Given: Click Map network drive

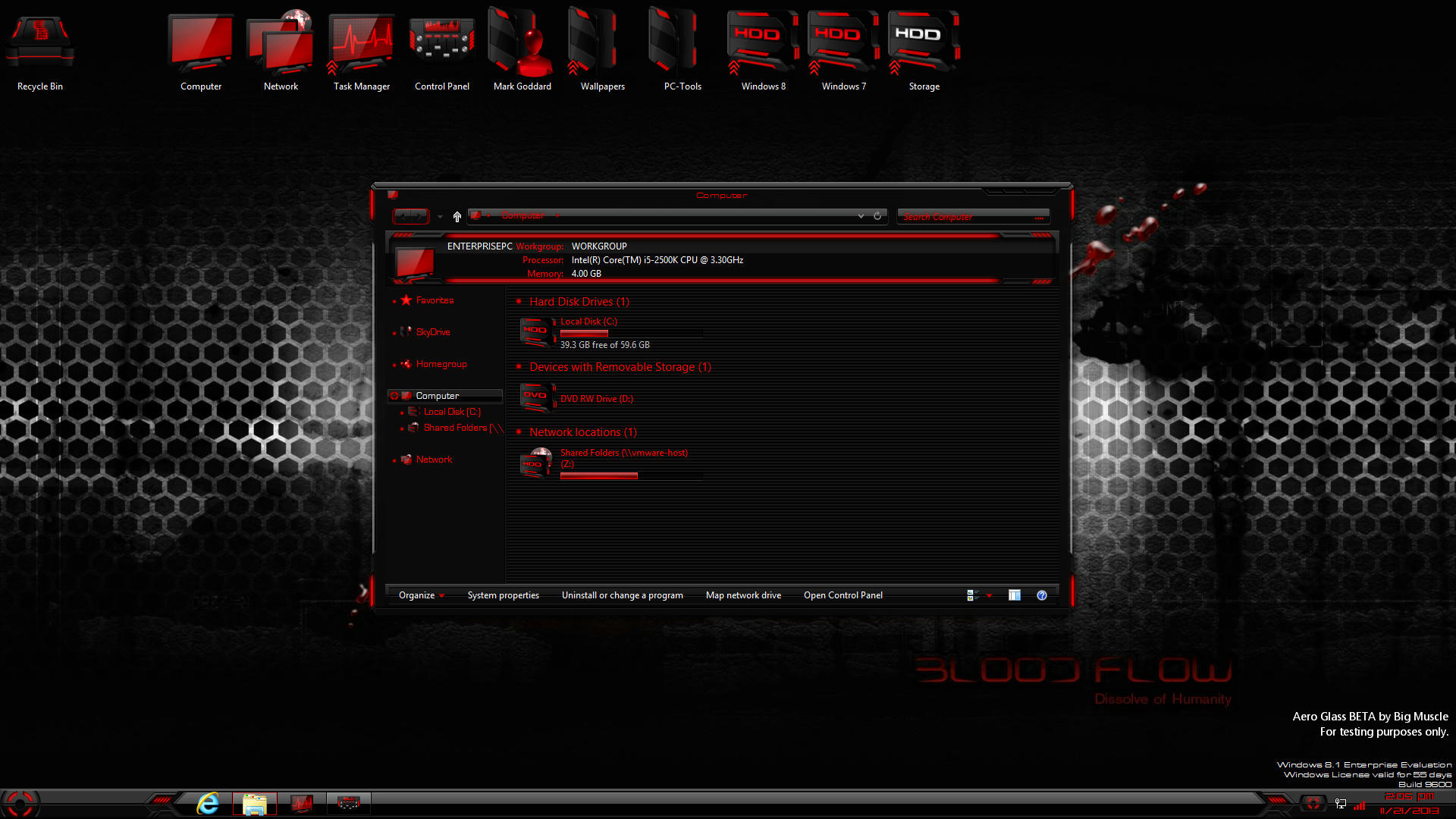Looking at the screenshot, I should click(x=743, y=595).
